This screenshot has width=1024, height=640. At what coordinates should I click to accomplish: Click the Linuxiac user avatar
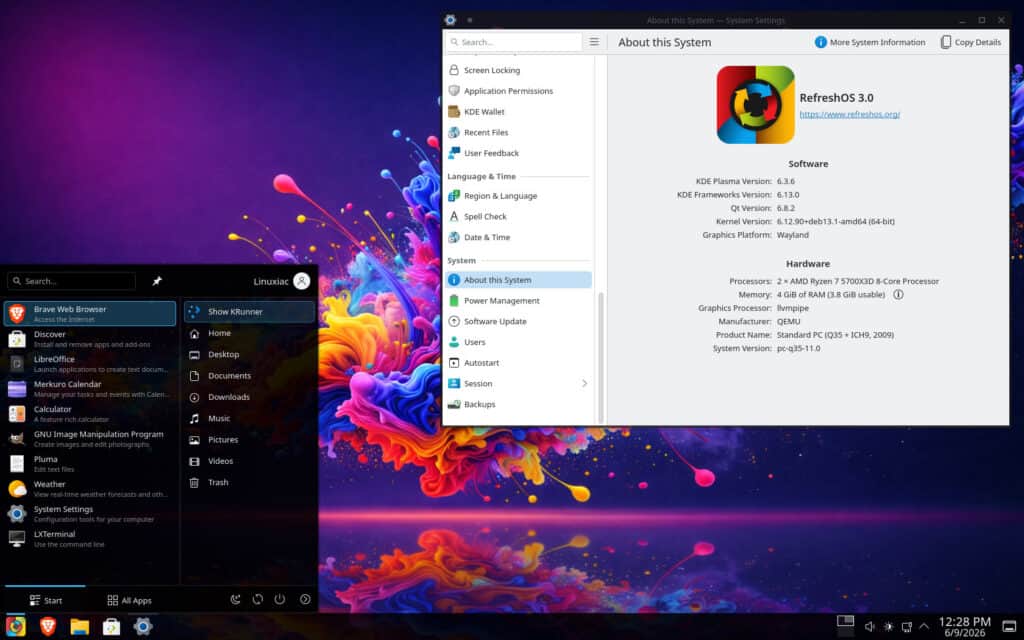[x=302, y=281]
